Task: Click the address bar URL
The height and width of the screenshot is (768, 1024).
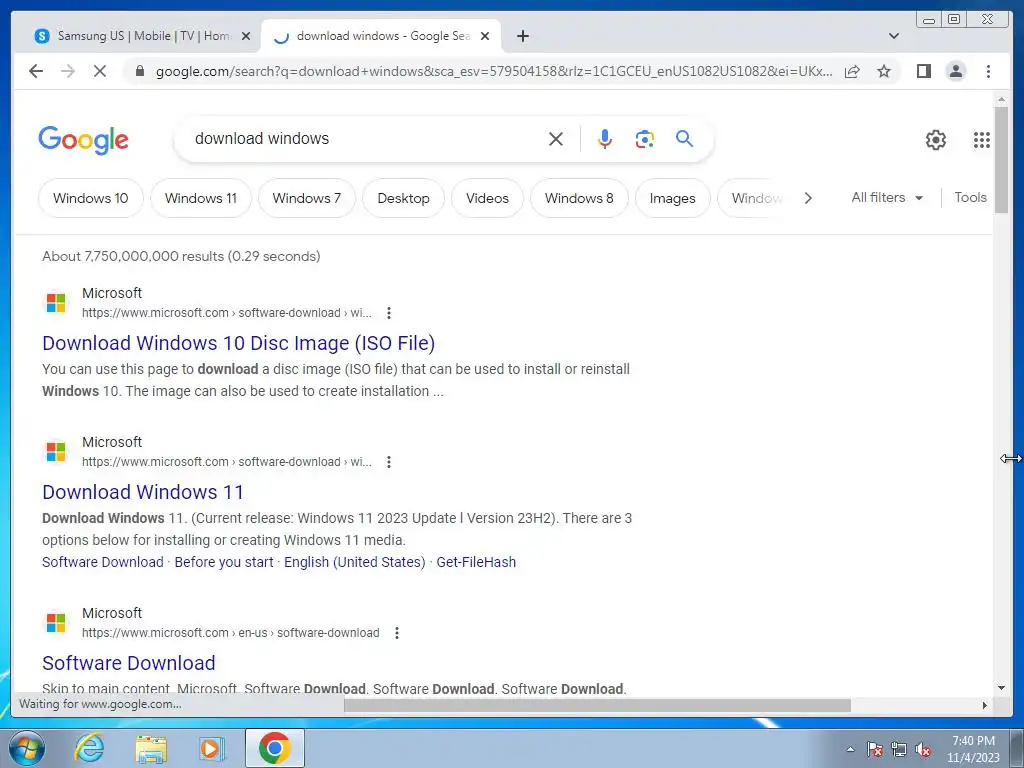Action: click(x=494, y=71)
